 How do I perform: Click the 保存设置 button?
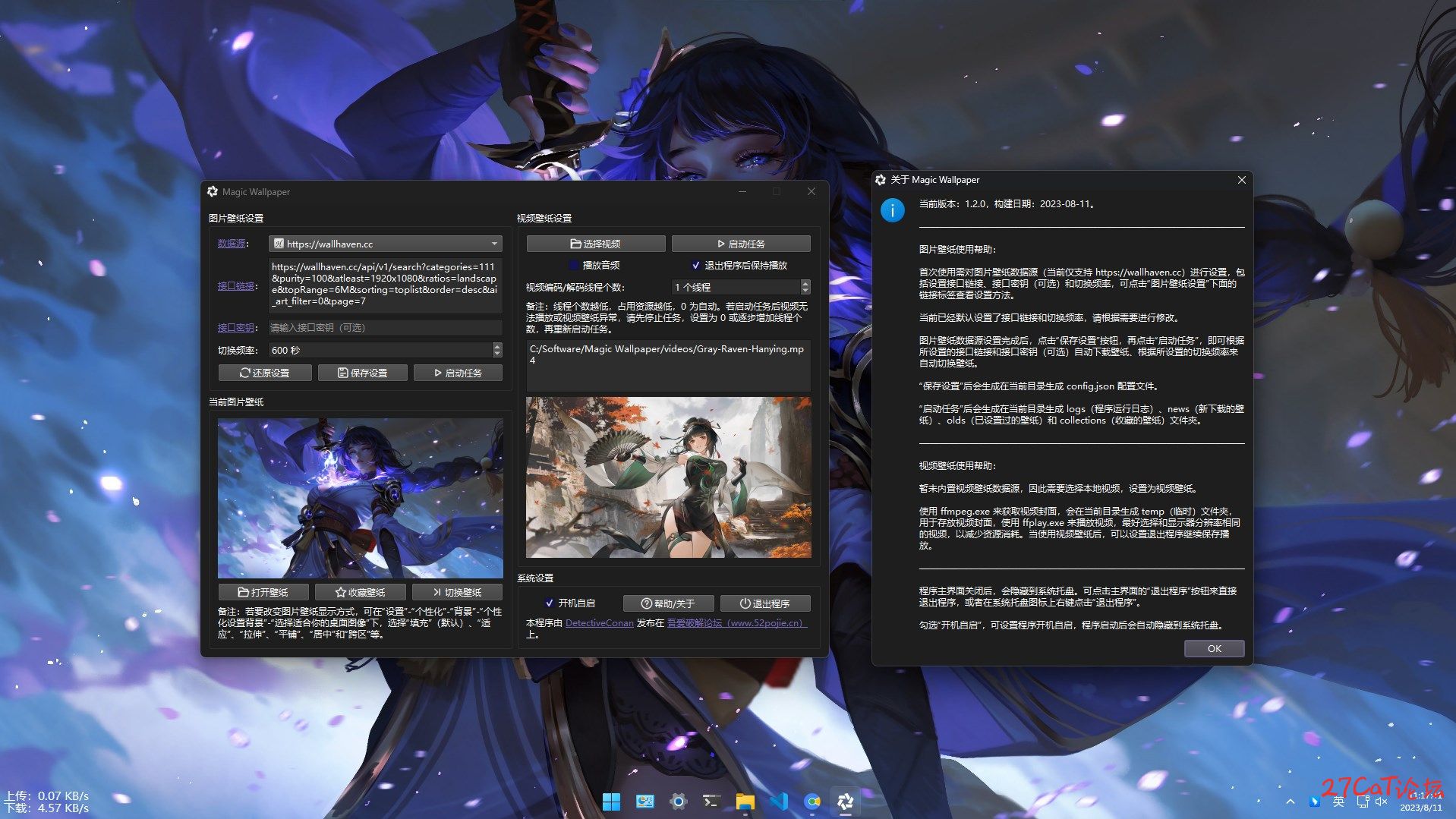363,373
